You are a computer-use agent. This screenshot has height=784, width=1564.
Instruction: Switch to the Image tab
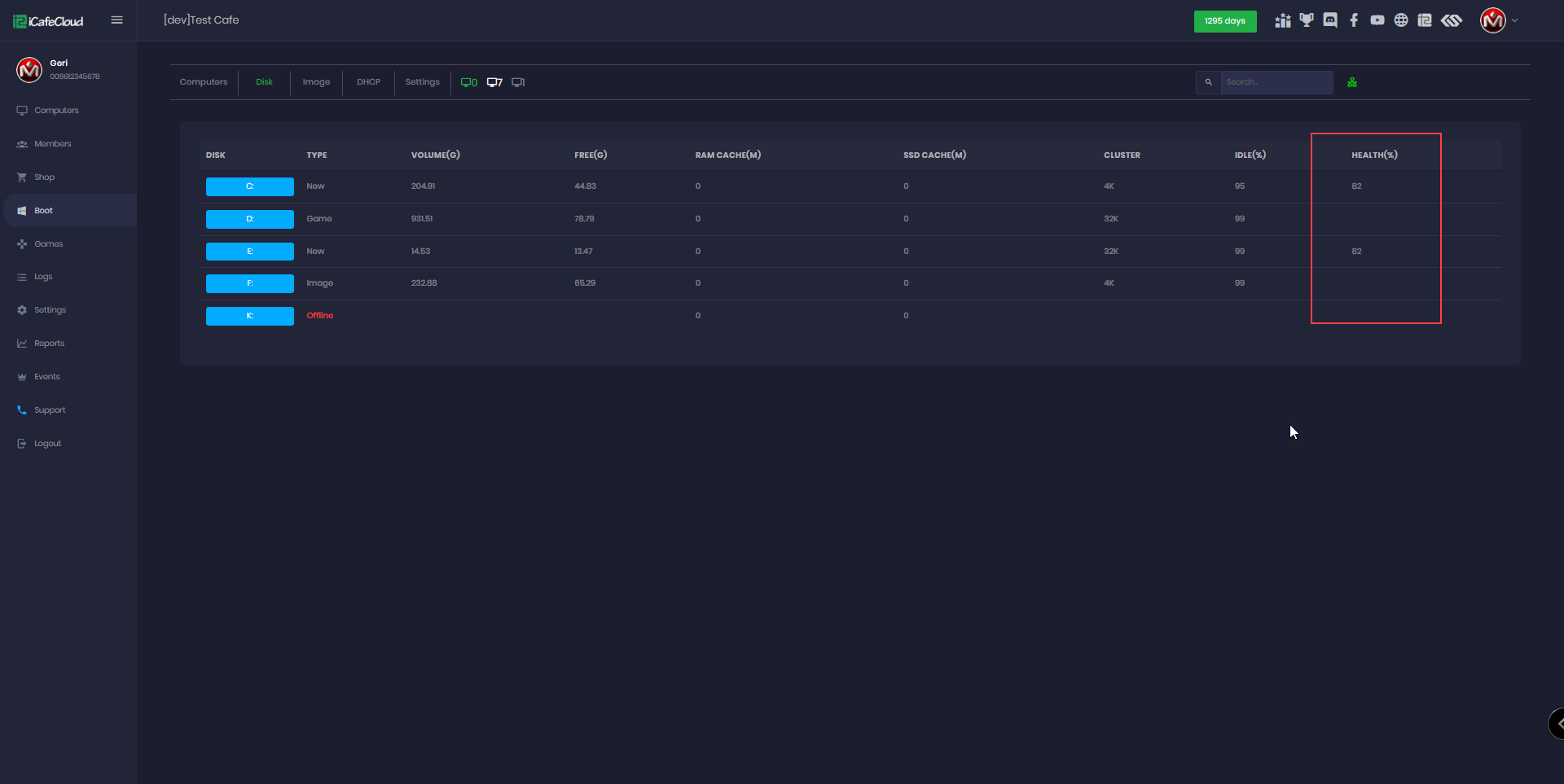coord(316,81)
